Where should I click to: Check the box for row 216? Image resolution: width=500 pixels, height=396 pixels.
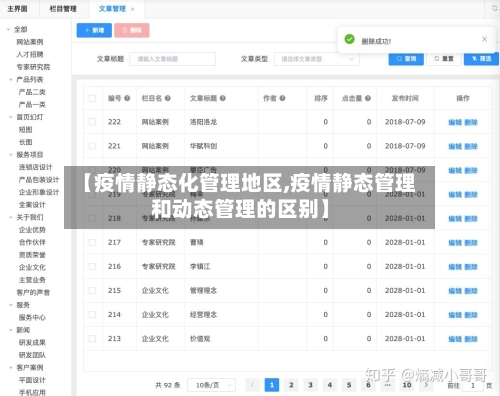(92, 266)
